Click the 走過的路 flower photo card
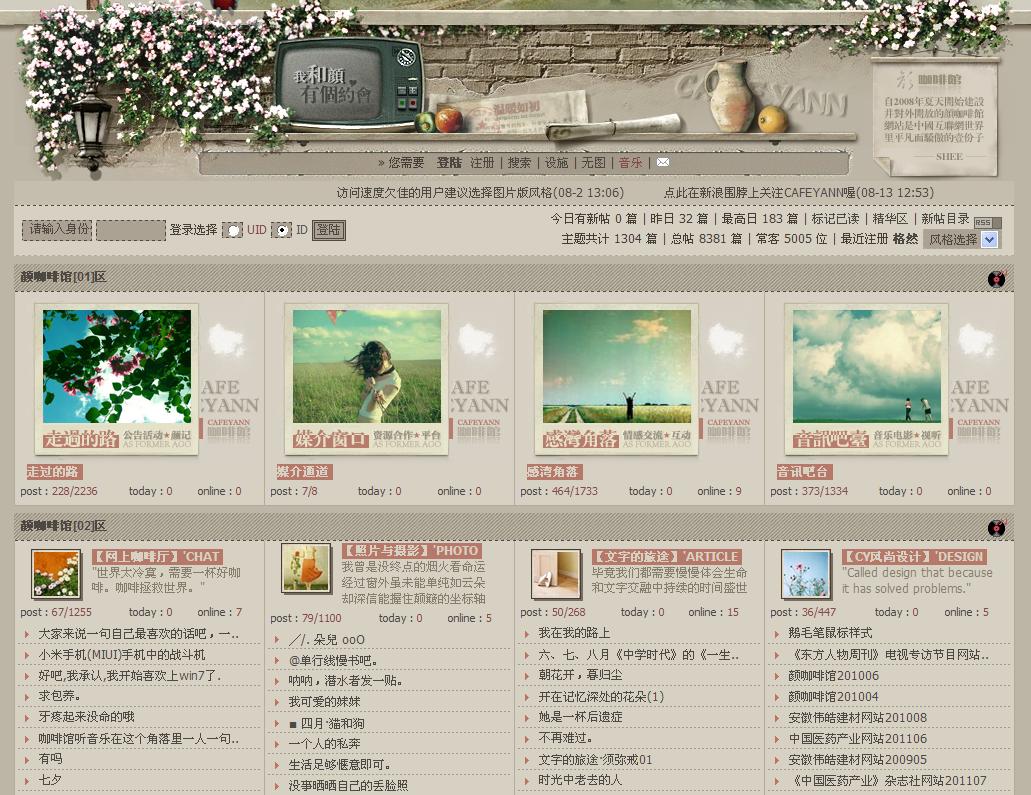This screenshot has width=1031, height=795. coord(117,379)
